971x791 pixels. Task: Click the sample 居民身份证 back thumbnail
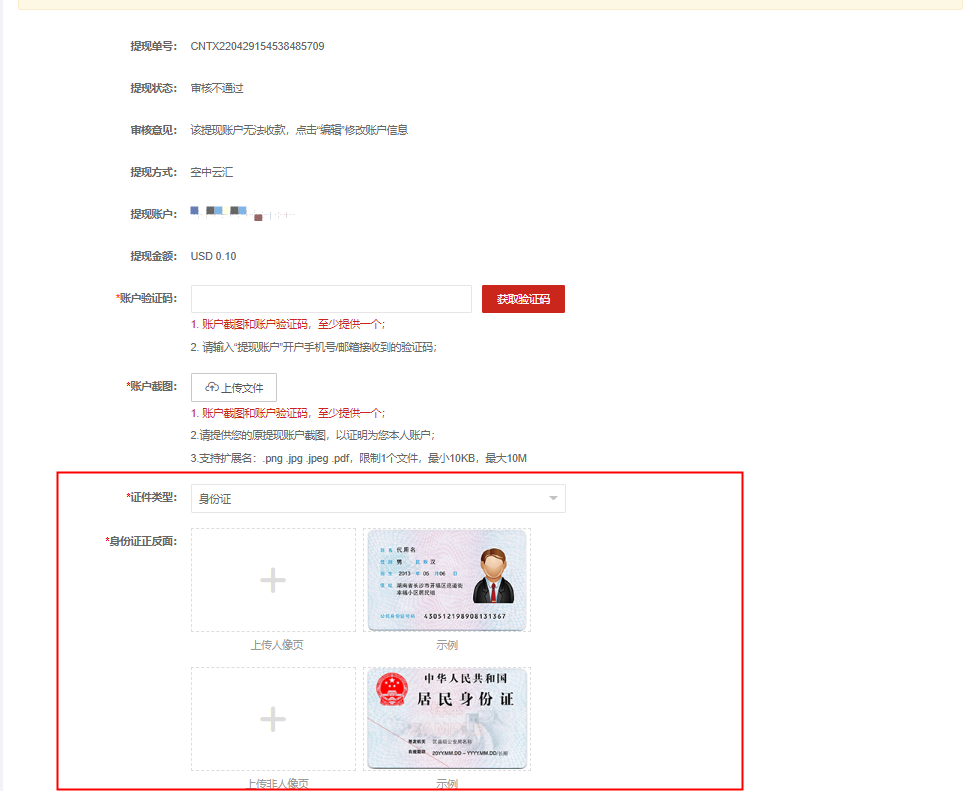click(x=447, y=719)
